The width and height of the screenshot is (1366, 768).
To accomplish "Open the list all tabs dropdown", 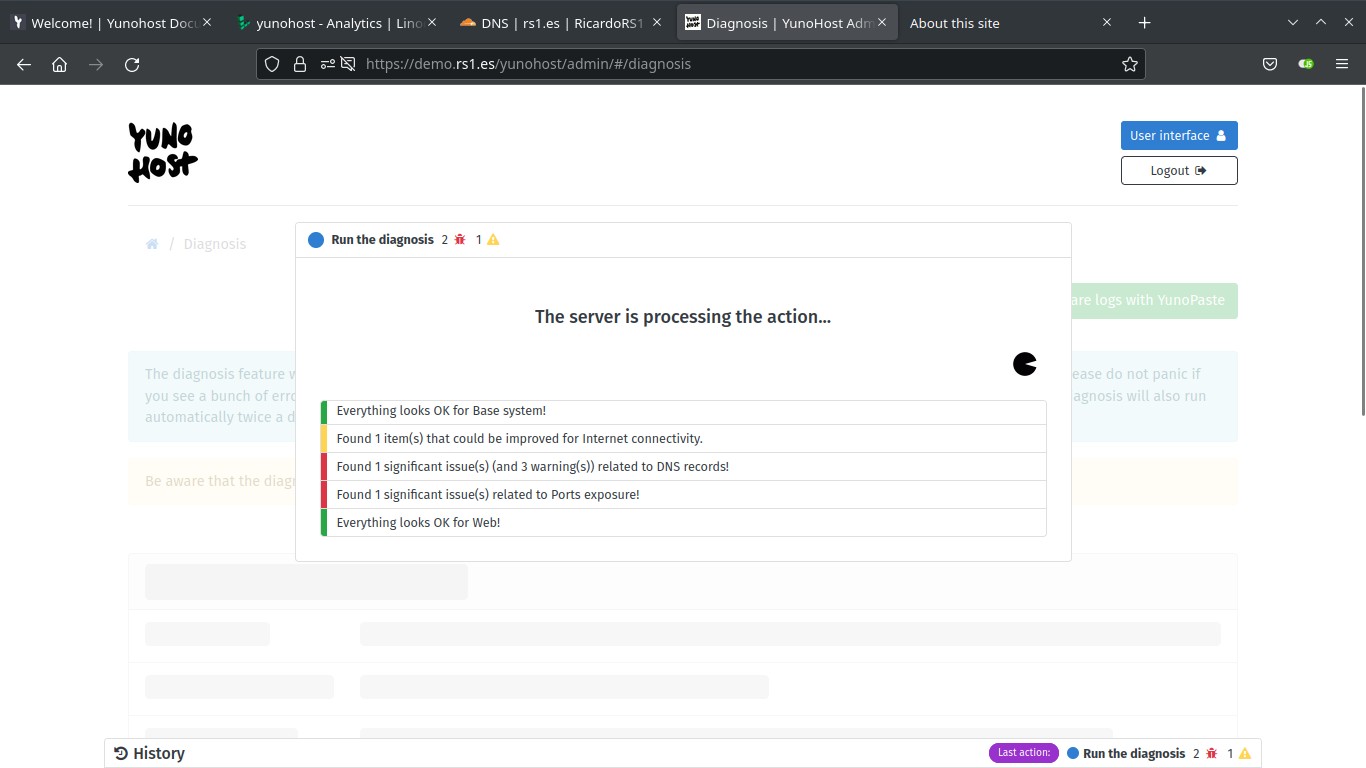I will click(1293, 22).
